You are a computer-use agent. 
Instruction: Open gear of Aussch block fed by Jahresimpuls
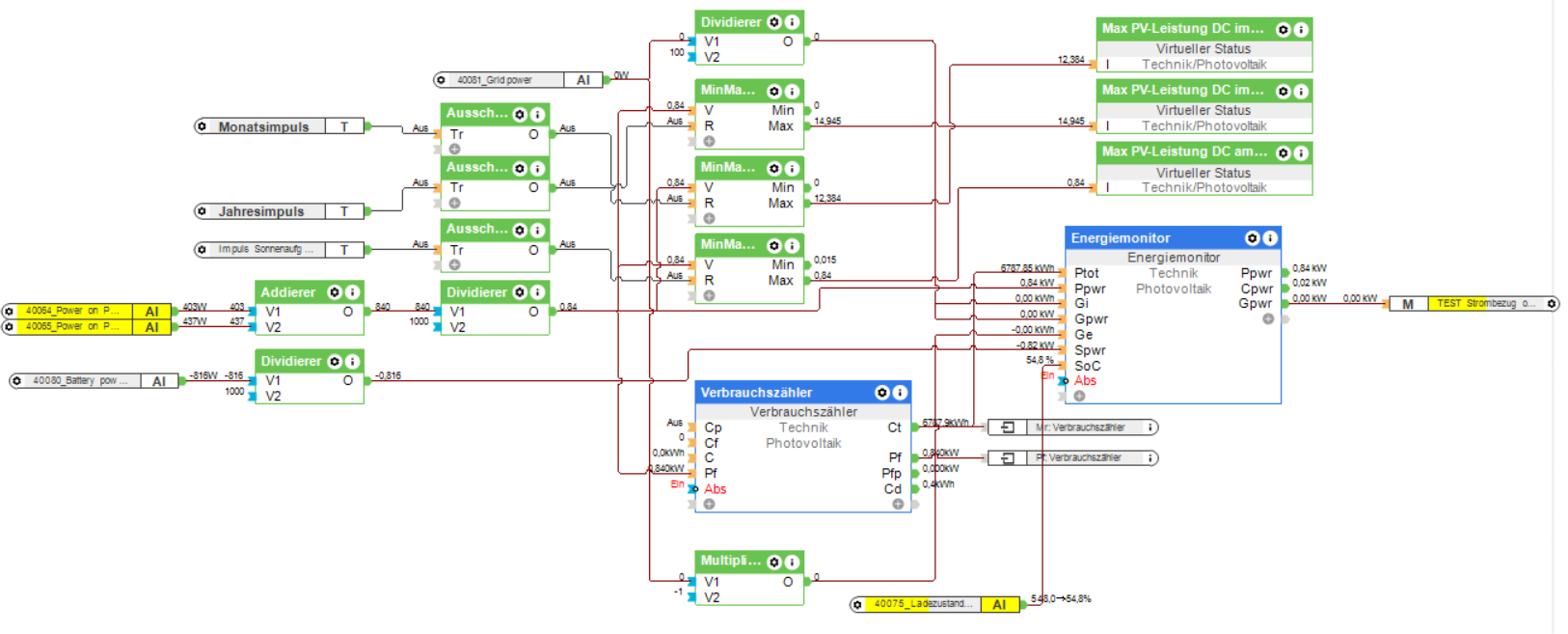click(x=520, y=168)
